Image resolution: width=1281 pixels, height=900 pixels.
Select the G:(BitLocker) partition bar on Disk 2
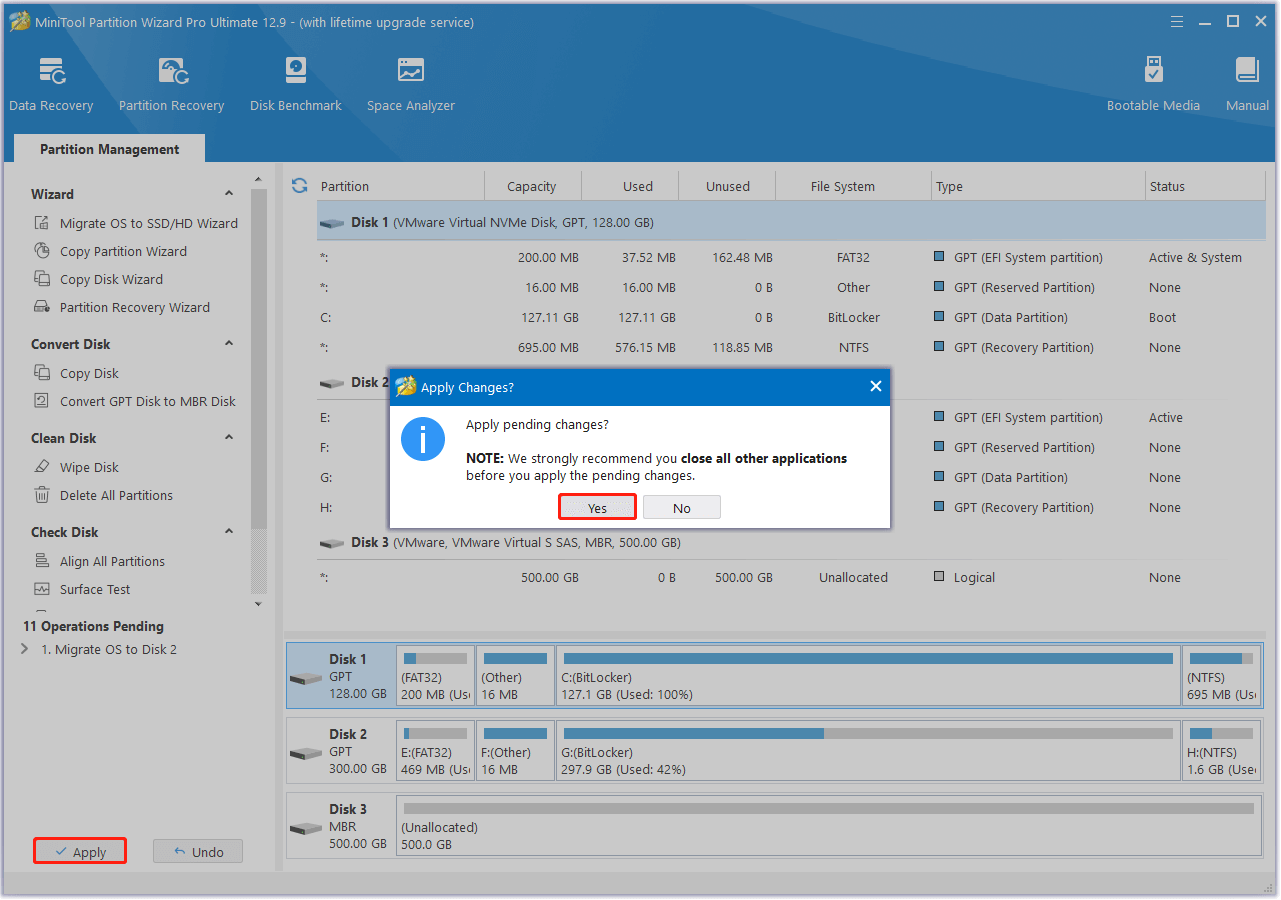tap(868, 750)
